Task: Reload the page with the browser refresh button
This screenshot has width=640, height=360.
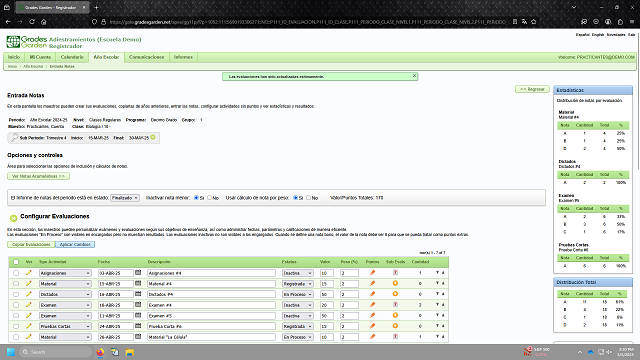Action: [x=32, y=22]
